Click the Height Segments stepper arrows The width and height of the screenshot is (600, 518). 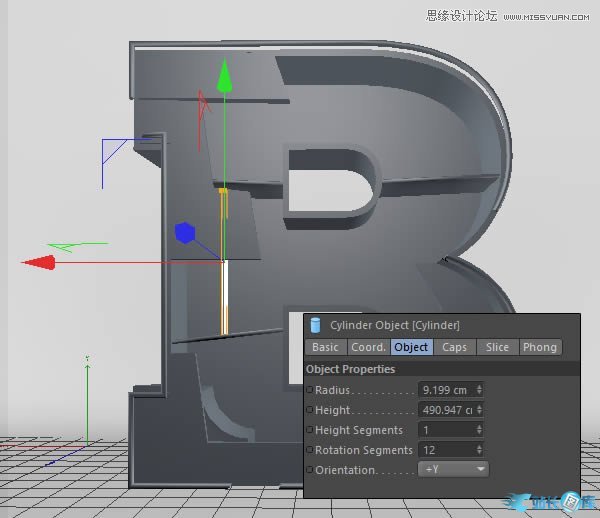pyautogui.click(x=480, y=430)
